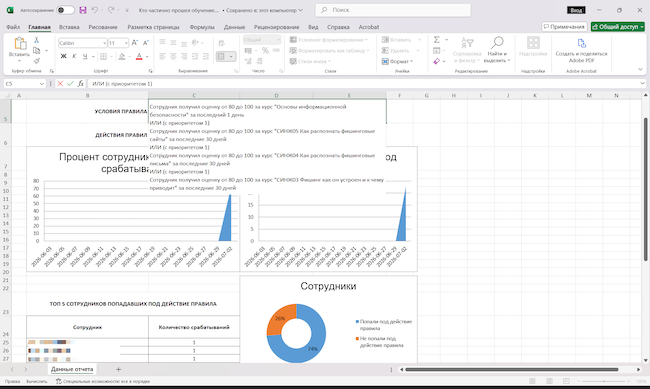This screenshot has width=650, height=389.
Task: Add a new sheet with plus button
Action: point(118,369)
